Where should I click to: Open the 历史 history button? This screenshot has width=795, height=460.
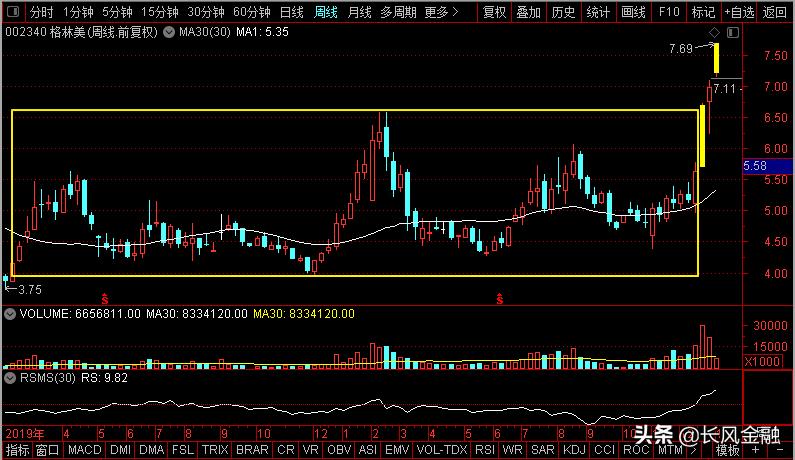tap(563, 12)
